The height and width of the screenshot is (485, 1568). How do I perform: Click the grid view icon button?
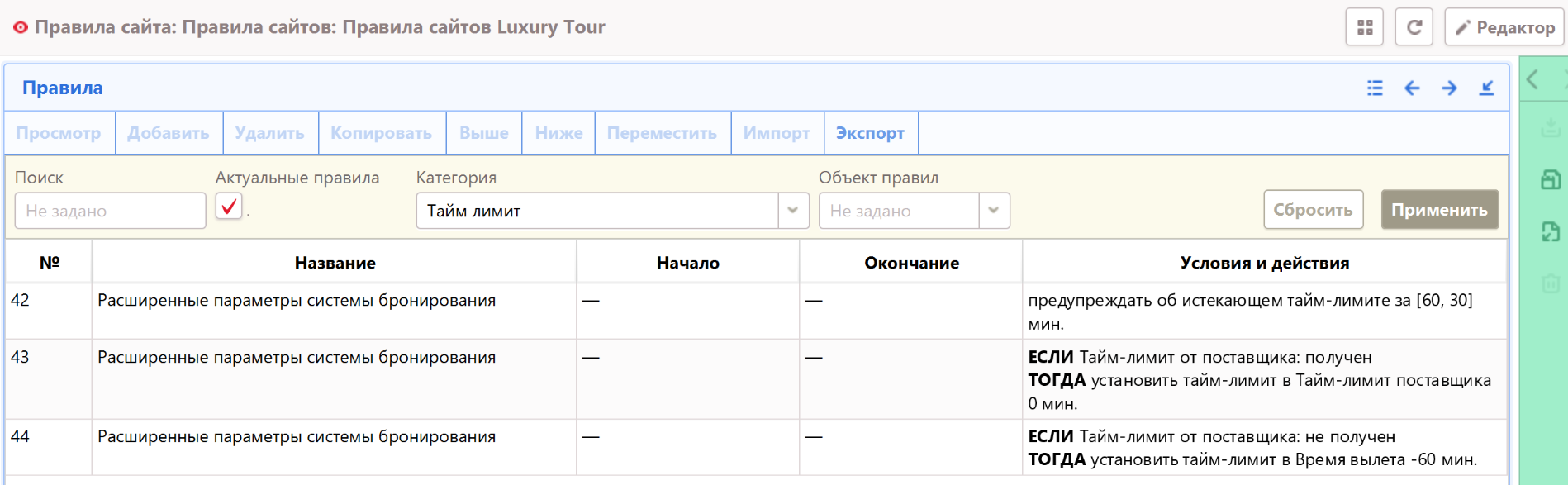point(1365,27)
